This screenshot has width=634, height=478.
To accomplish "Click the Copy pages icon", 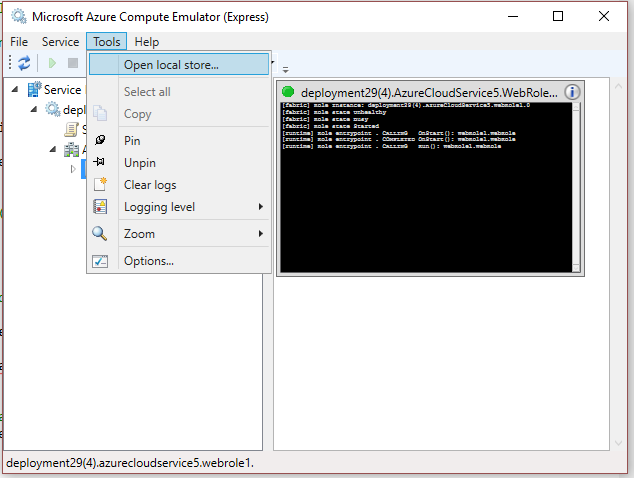I will (100, 113).
